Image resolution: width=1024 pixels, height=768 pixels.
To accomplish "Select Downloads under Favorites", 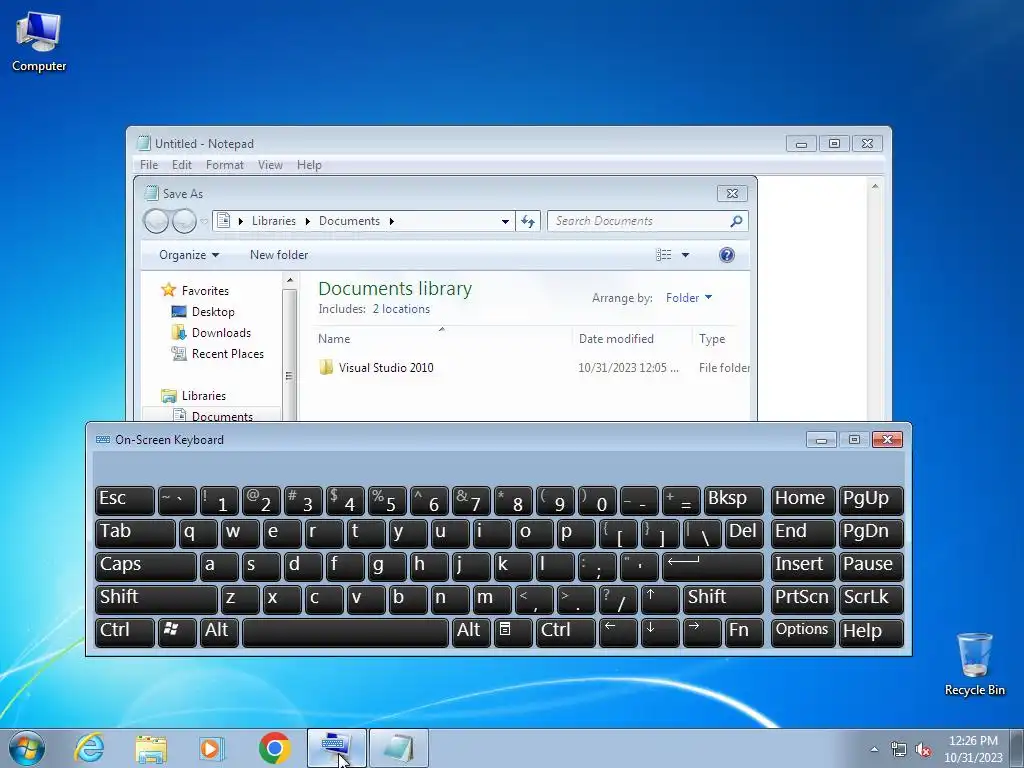I will pos(221,333).
